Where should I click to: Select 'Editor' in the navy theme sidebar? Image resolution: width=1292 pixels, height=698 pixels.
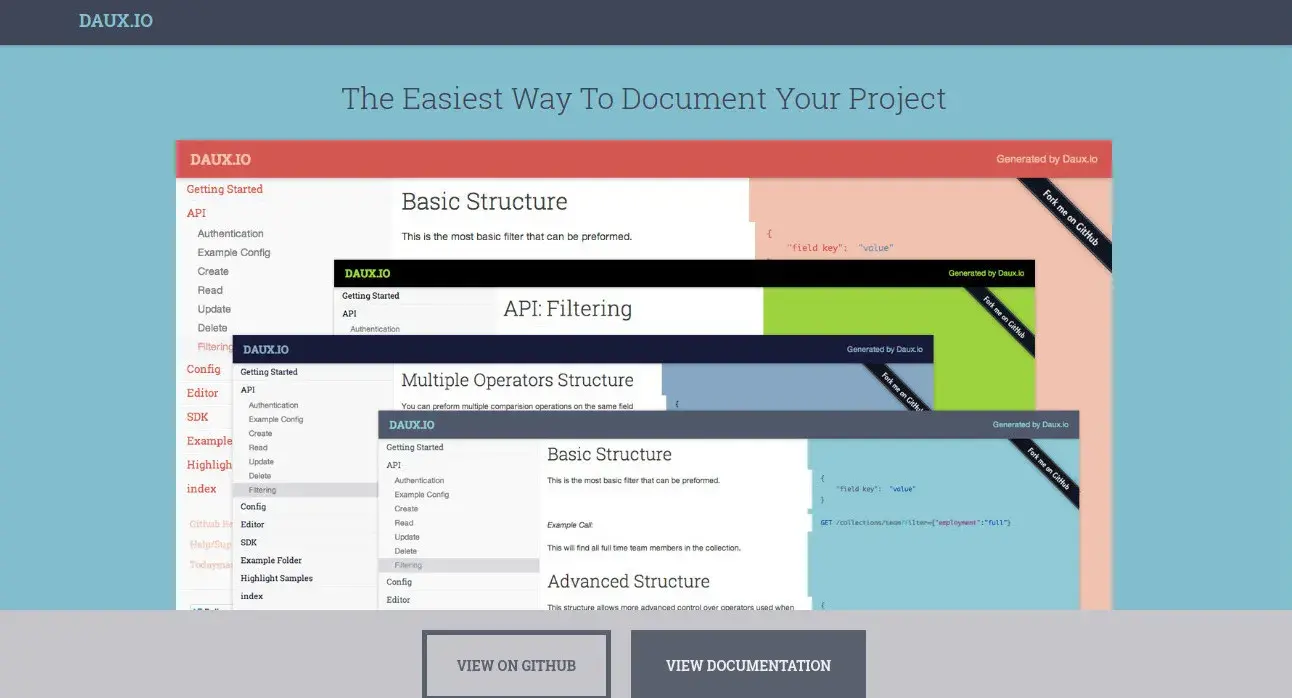(x=252, y=524)
